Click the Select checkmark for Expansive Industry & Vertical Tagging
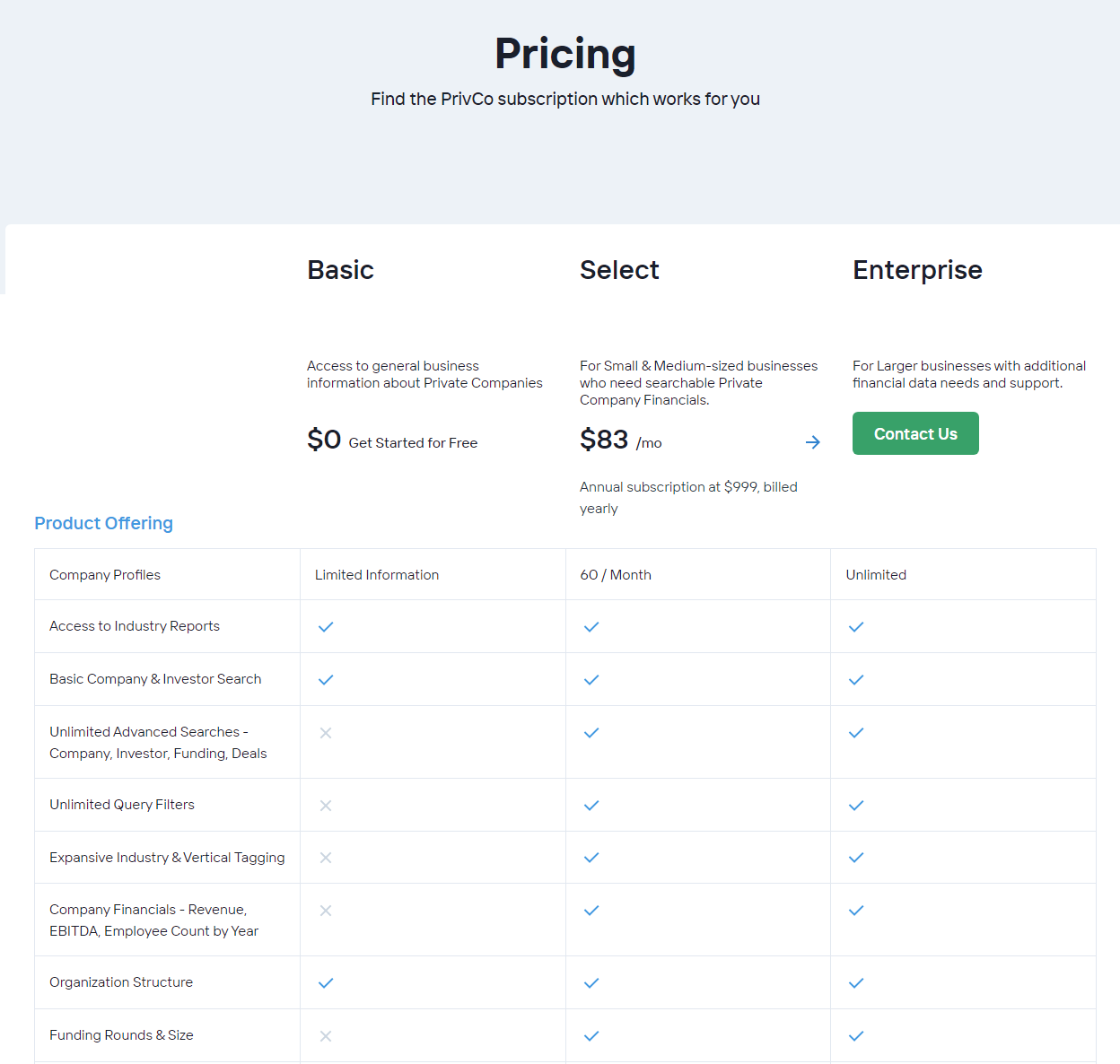This screenshot has height=1064, width=1120. pyautogui.click(x=591, y=858)
